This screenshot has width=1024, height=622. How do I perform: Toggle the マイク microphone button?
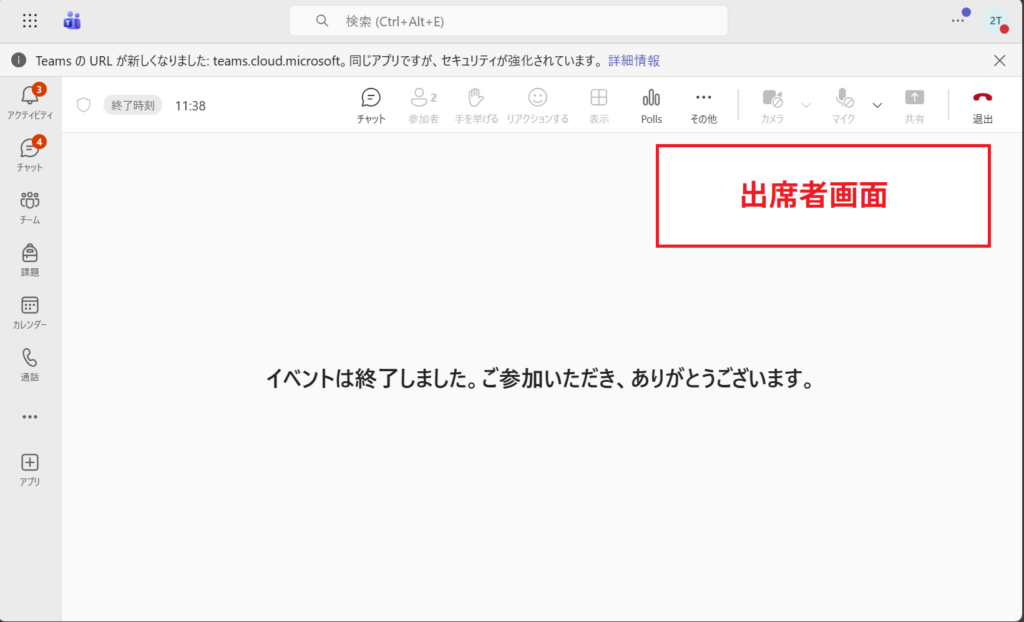tap(844, 104)
